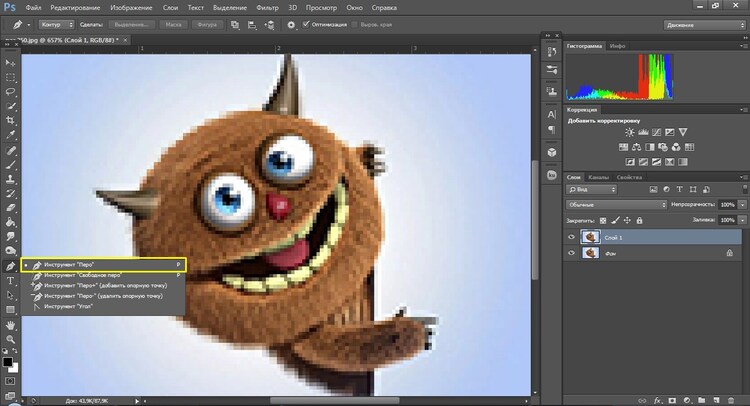Select the Clone Stamp tool
The image size is (750, 406).
[10, 179]
